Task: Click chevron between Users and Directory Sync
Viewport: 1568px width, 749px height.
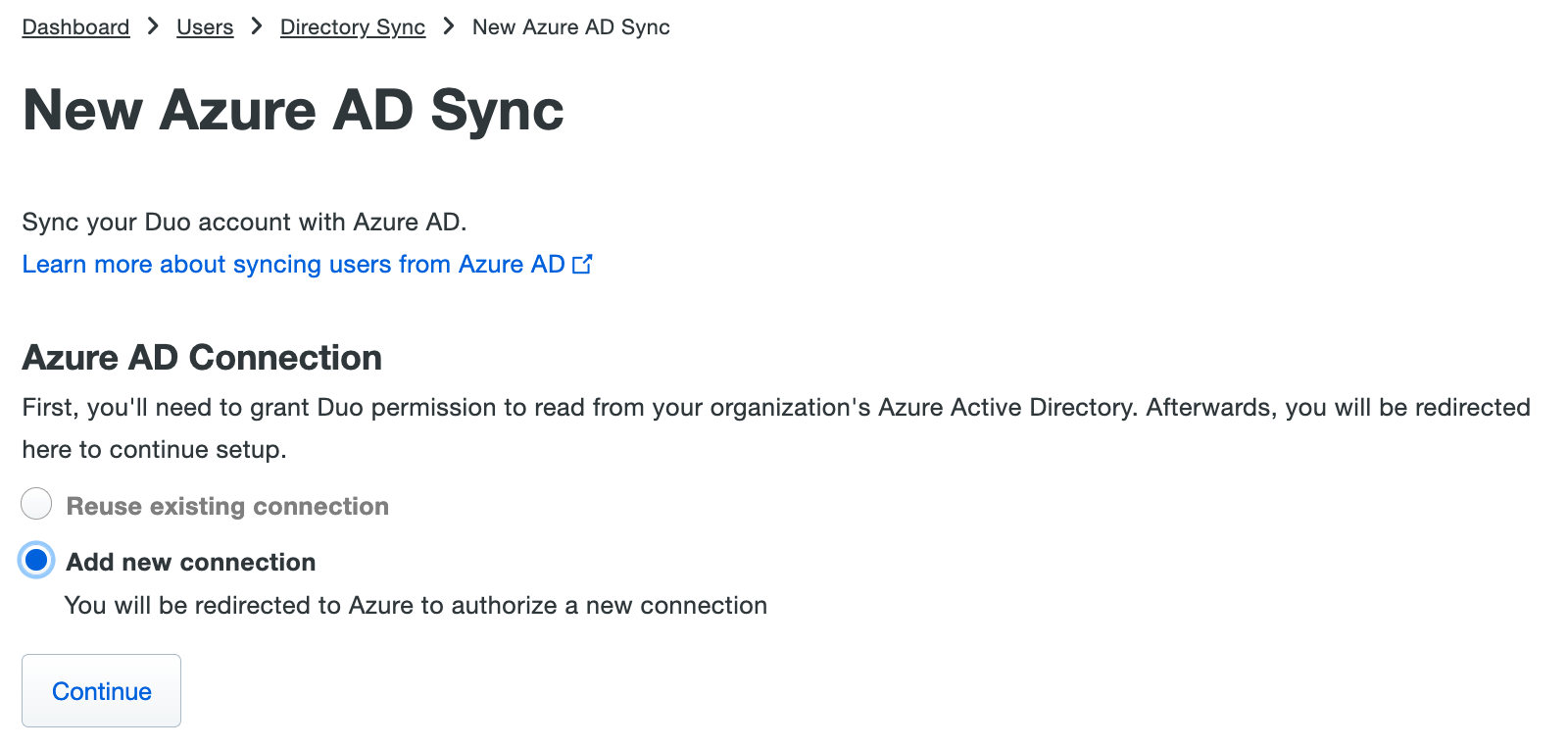Action: (257, 26)
